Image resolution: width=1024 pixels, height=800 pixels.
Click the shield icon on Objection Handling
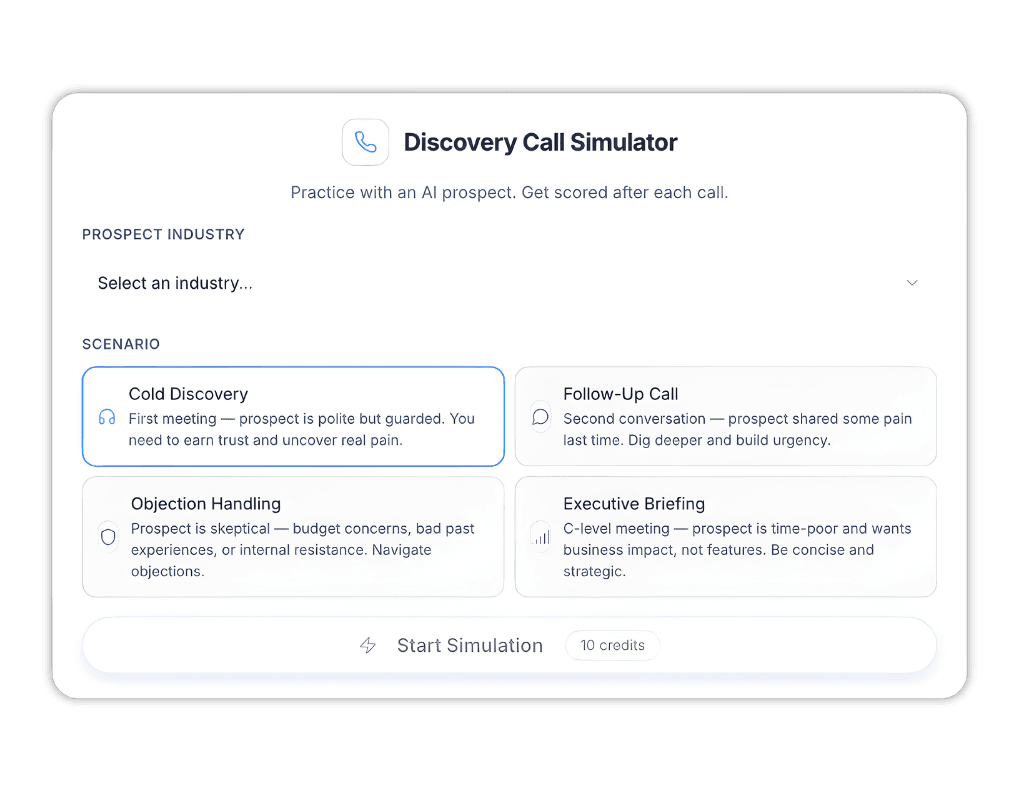pos(107,537)
